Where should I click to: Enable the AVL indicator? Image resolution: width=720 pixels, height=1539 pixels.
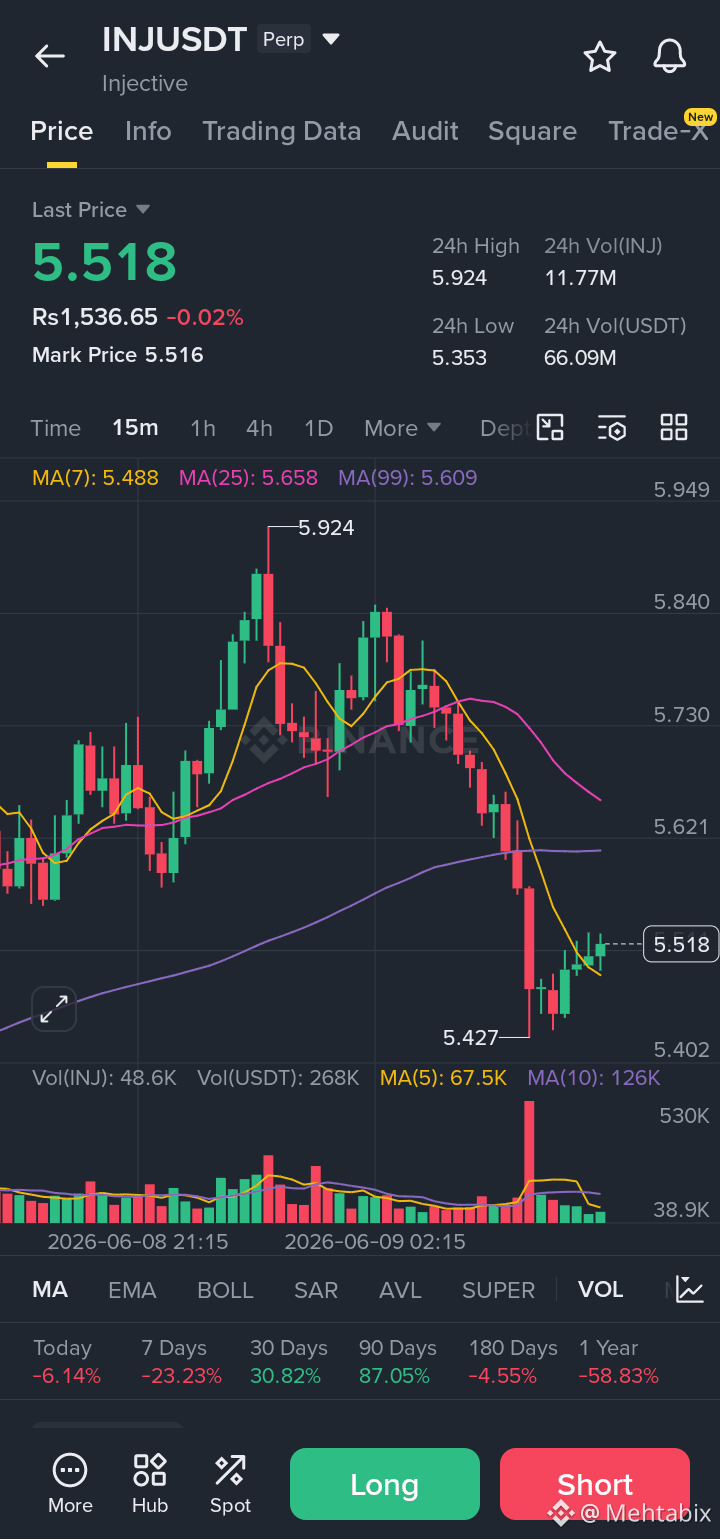coord(400,1290)
